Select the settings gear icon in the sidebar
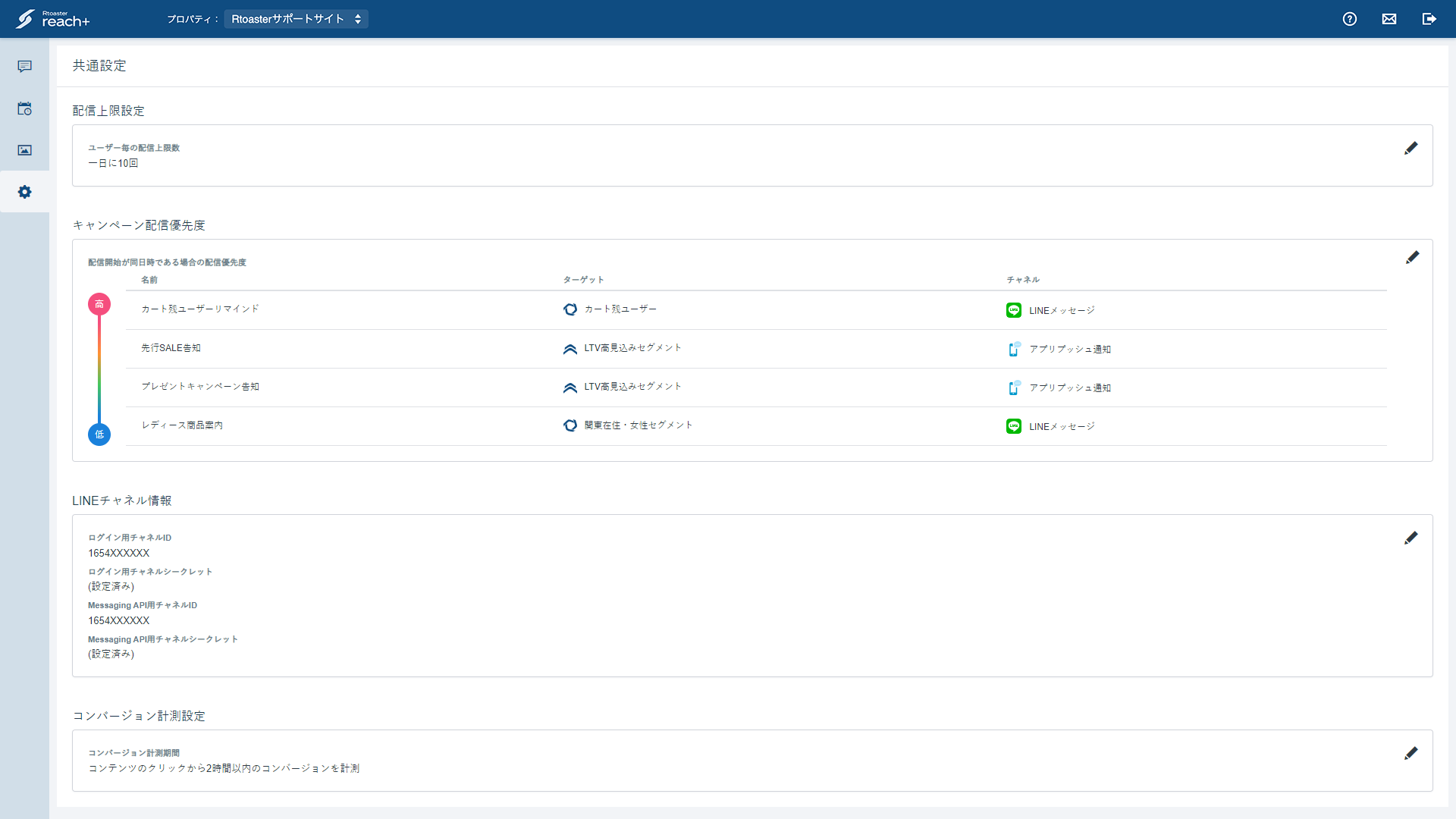The image size is (1456, 819). tap(24, 192)
